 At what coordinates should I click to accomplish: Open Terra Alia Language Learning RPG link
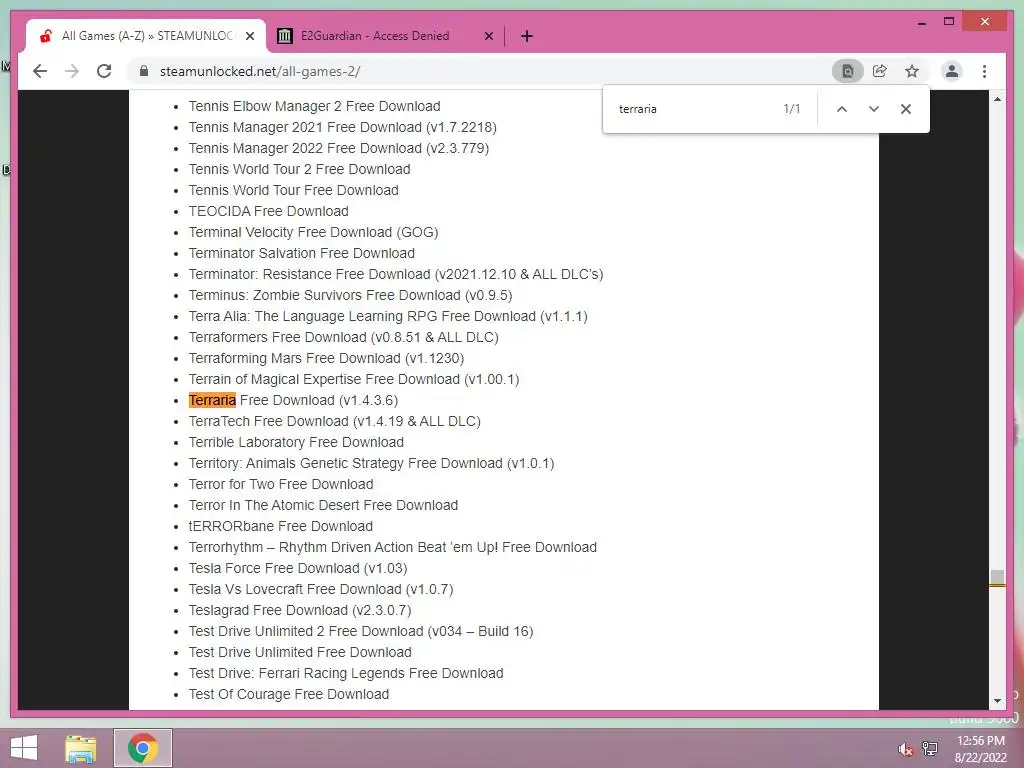[388, 316]
